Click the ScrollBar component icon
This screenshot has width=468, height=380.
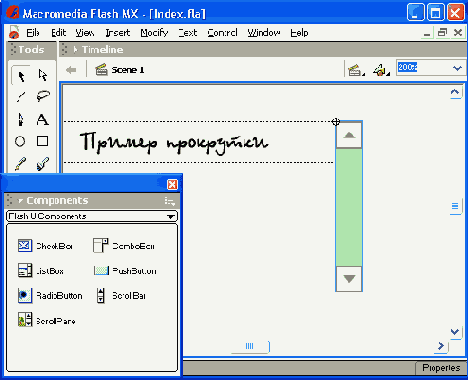101,295
